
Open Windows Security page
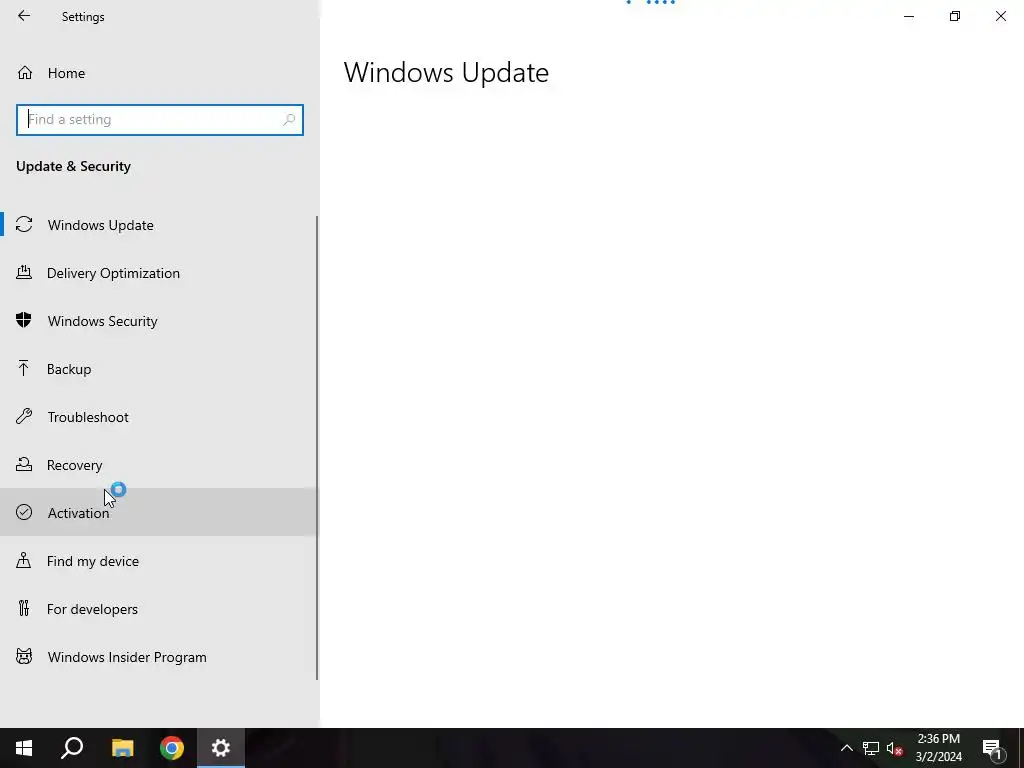point(159,321)
